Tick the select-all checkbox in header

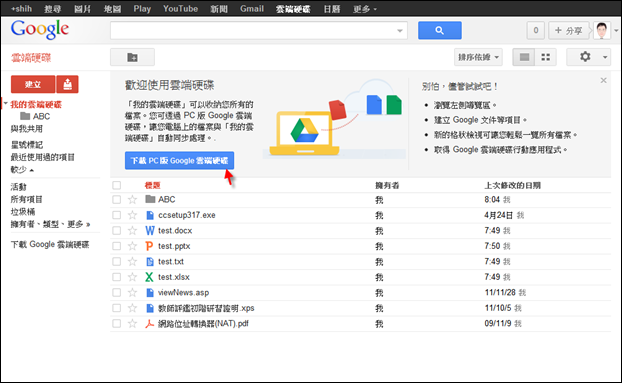[116, 185]
